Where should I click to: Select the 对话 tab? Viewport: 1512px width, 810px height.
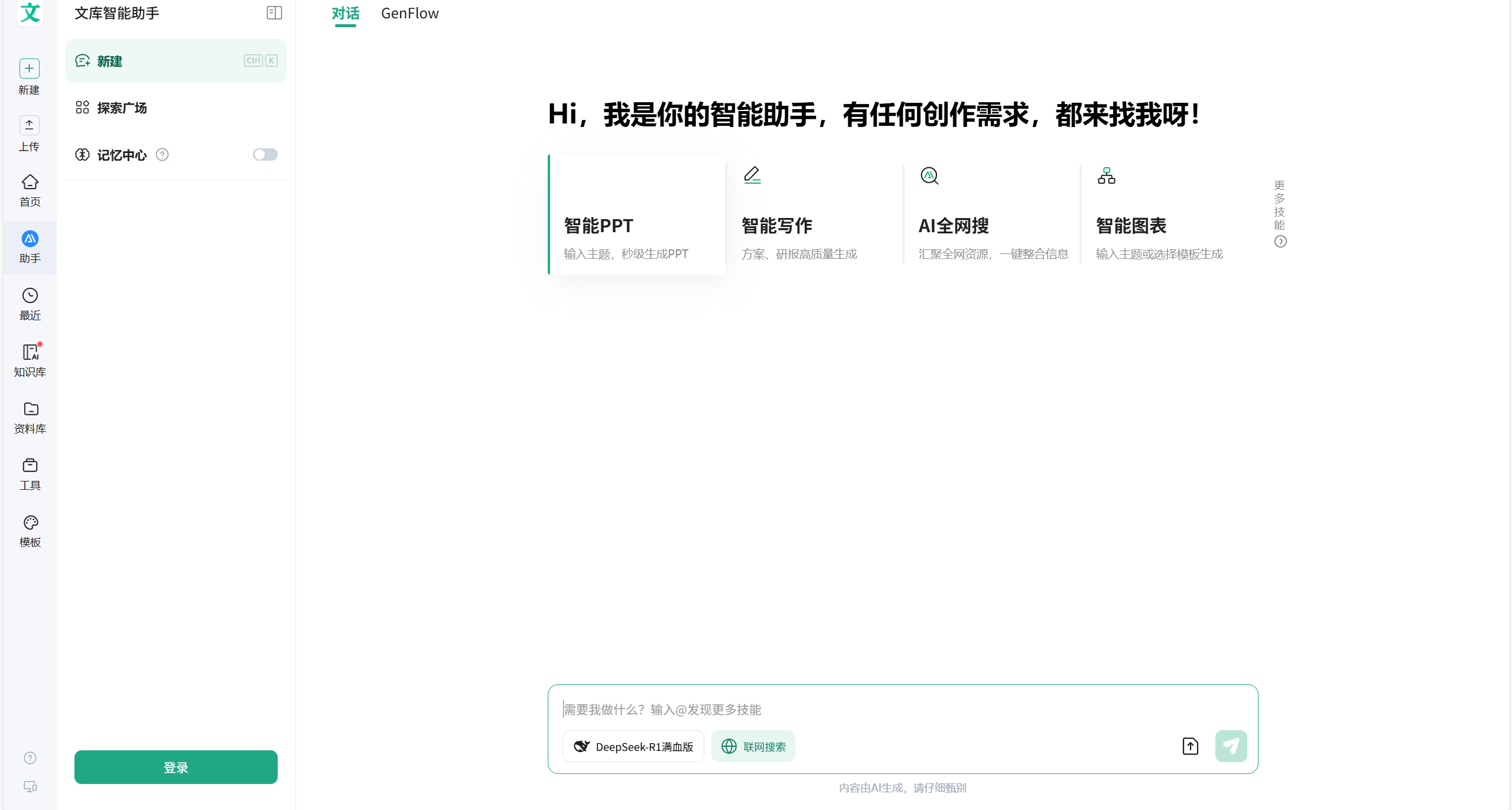click(x=345, y=14)
